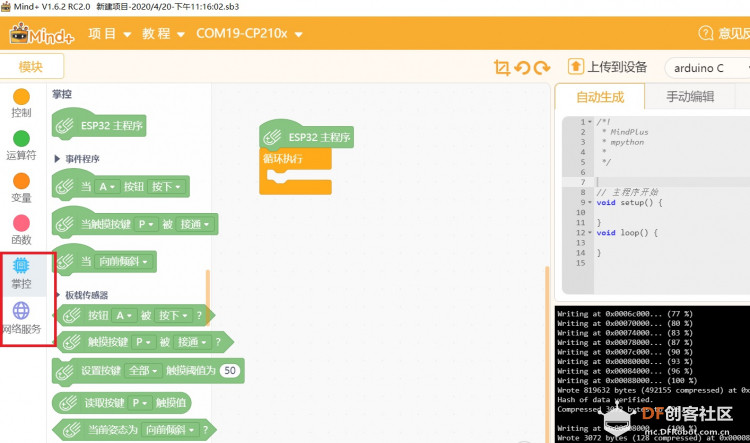Open the P dropdown in 读取按键触摸值 block
The width and height of the screenshot is (750, 443).
(140, 403)
